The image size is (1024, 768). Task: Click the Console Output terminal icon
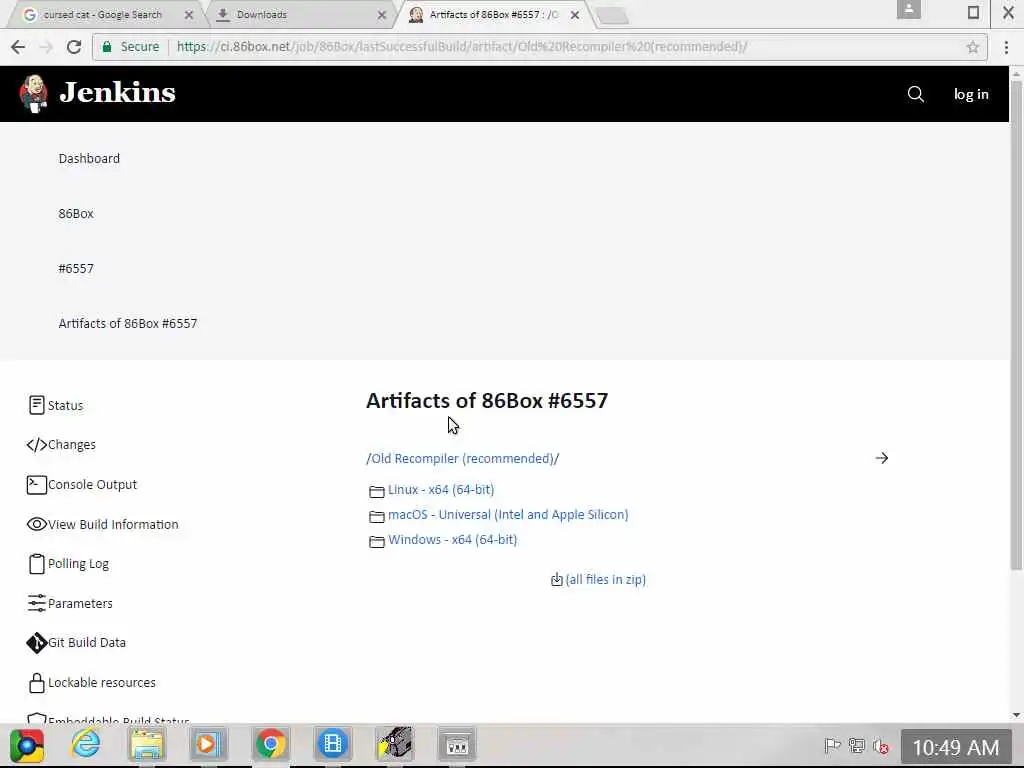point(37,485)
